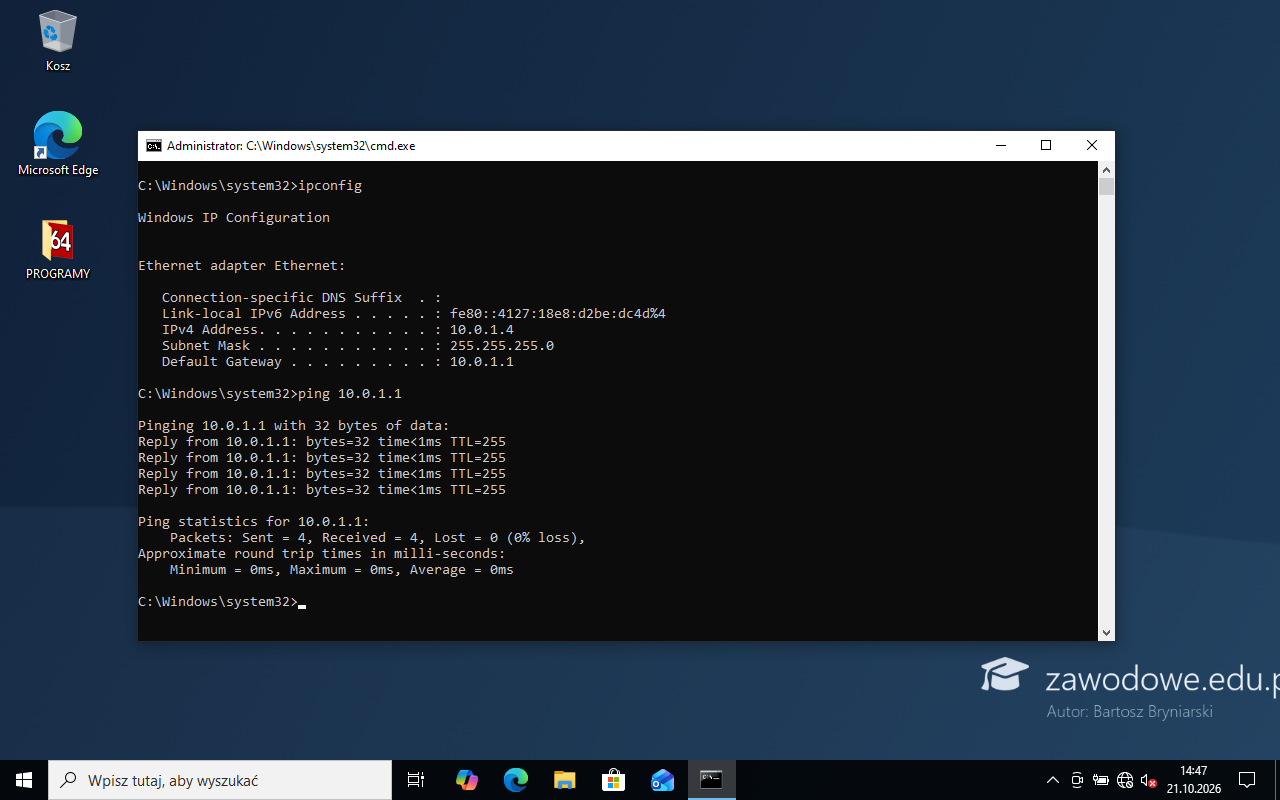Open the Windows Start menu
The width and height of the screenshot is (1280, 800).
pyautogui.click(x=24, y=780)
